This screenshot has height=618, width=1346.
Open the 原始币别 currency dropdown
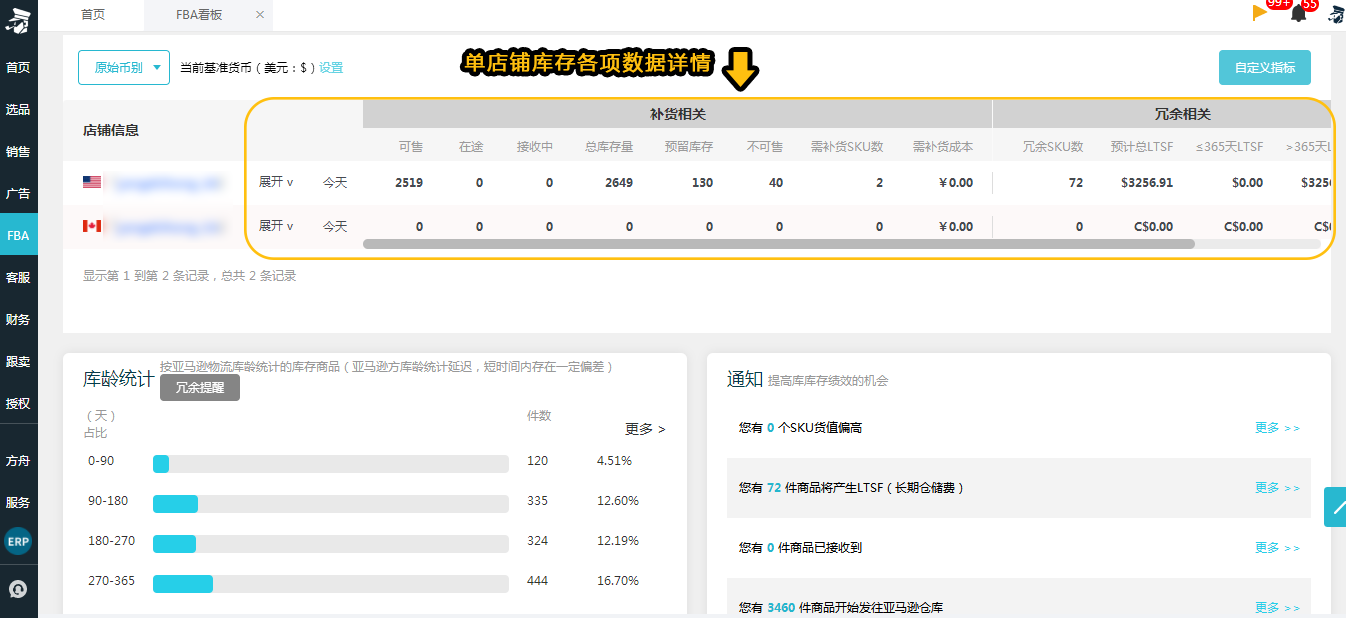click(x=124, y=68)
